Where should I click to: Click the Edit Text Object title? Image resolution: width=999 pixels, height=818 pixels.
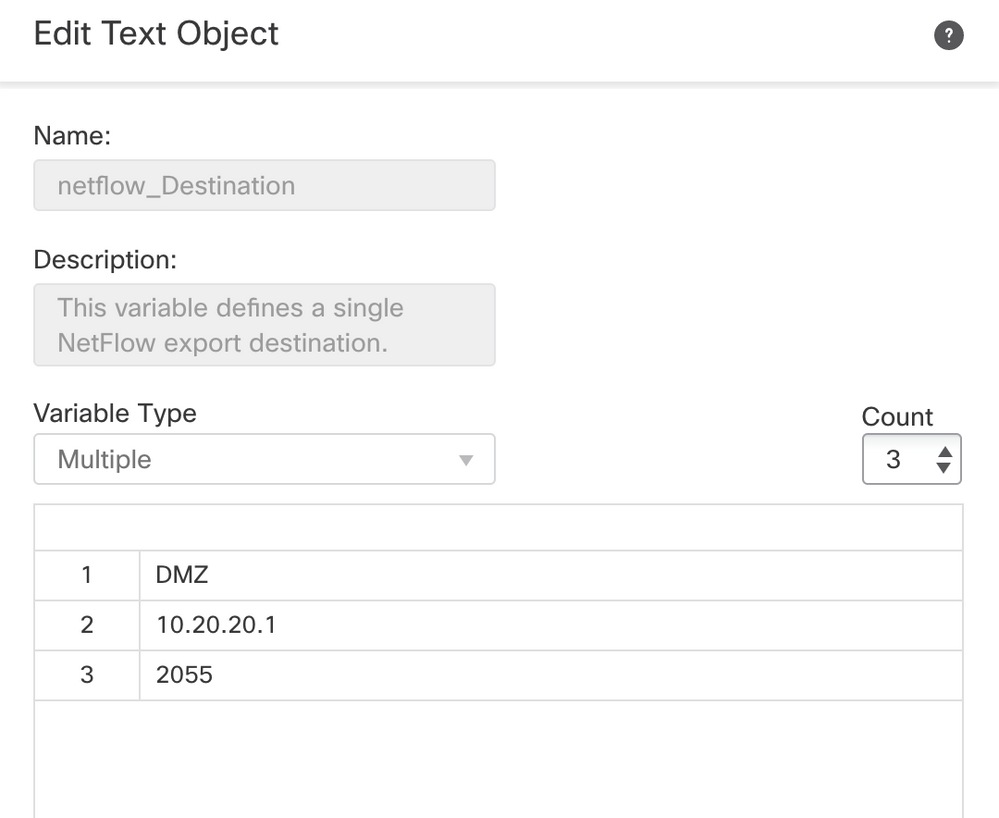point(156,34)
